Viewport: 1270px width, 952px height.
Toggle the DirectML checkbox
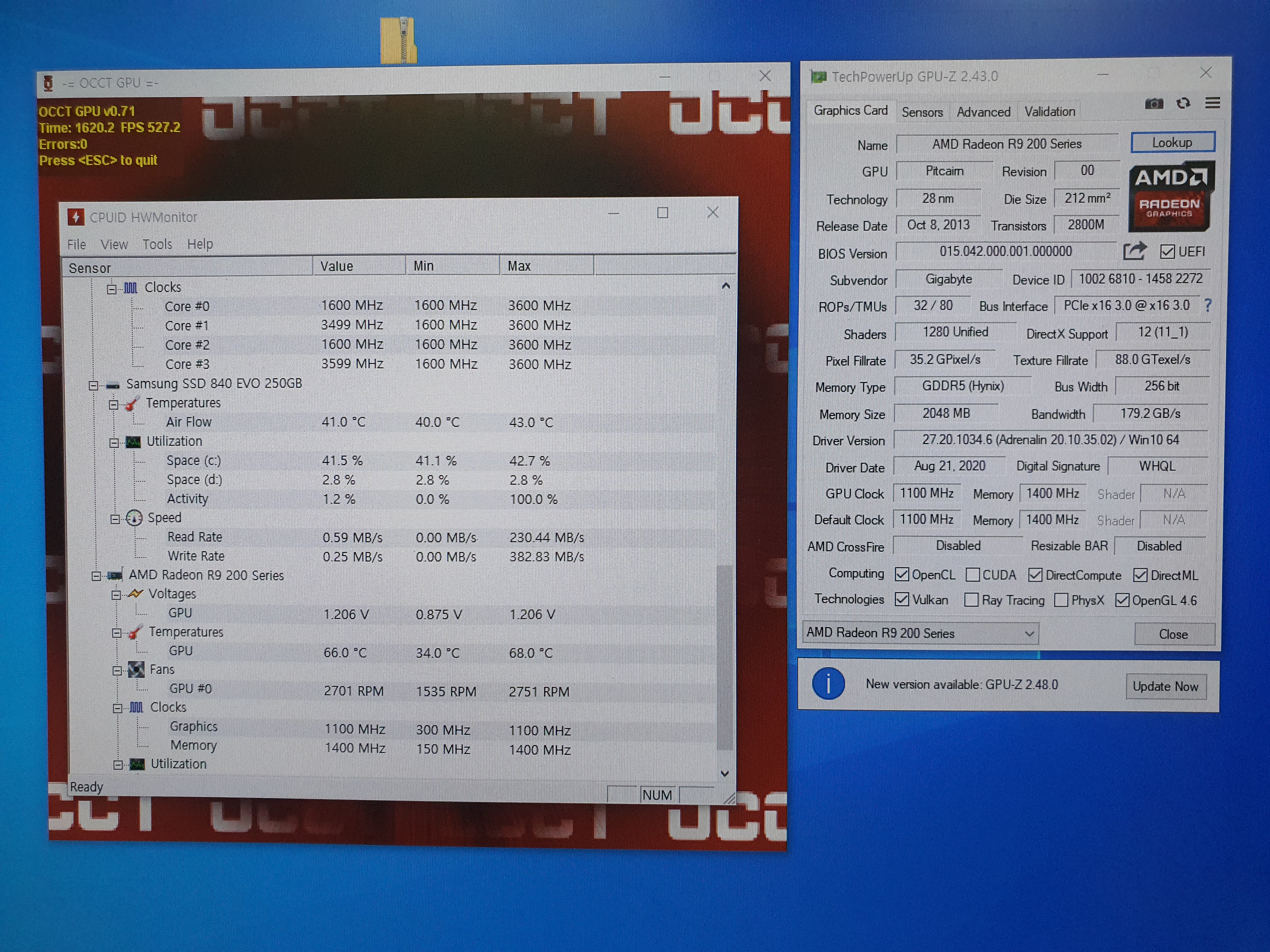(x=1140, y=575)
